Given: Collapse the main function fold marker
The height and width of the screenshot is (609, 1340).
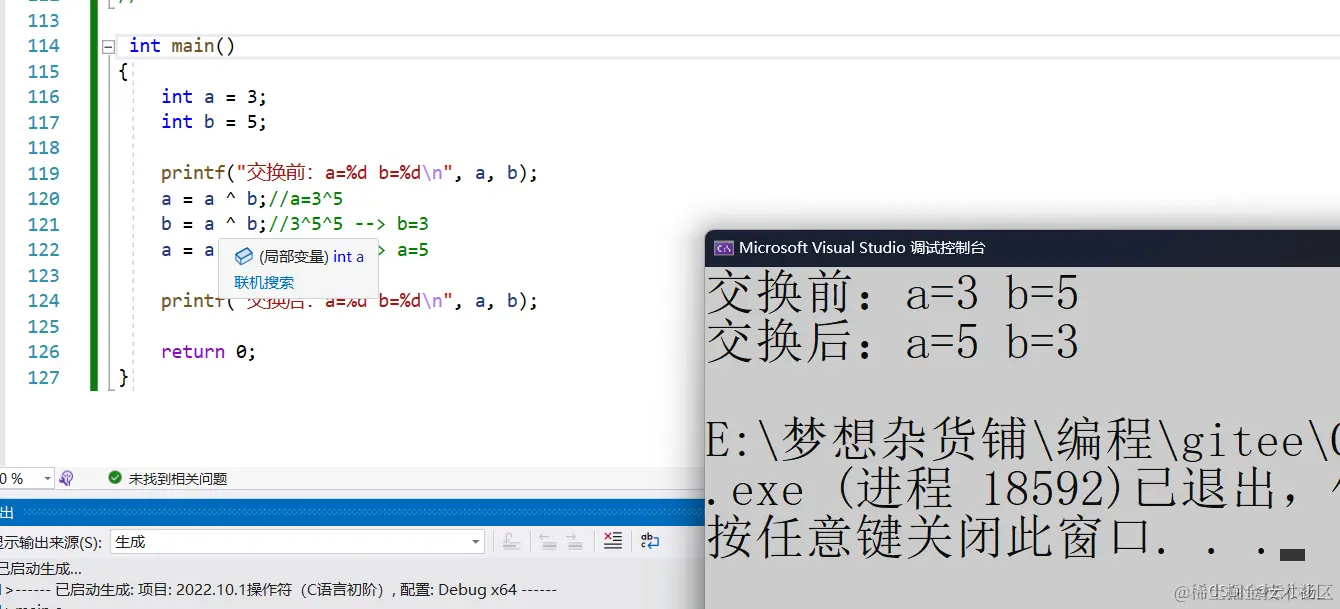Looking at the screenshot, I should point(108,46).
